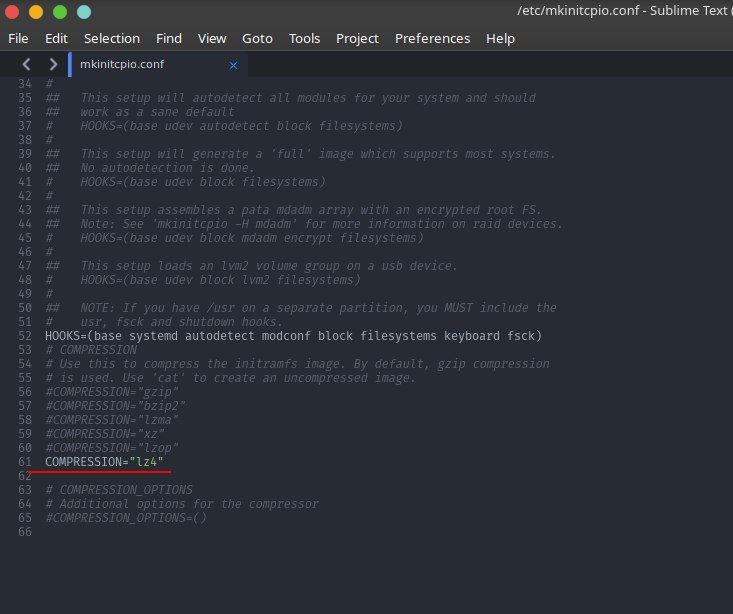
Task: Click 'HOOKS=(base udev autodetect block filesystems)' comment
Action: click(224, 126)
